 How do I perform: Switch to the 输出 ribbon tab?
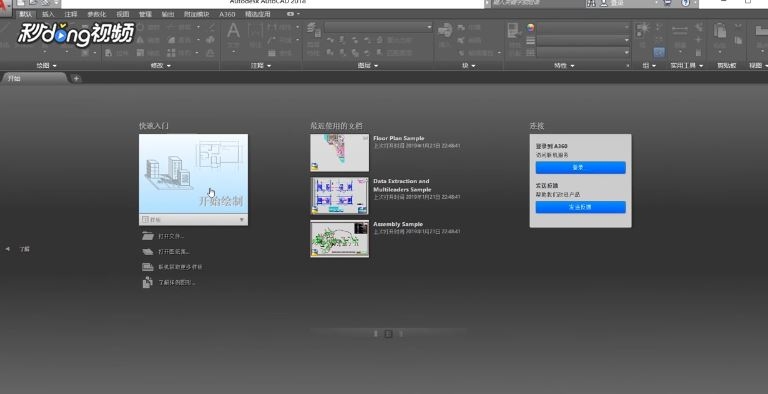click(168, 14)
